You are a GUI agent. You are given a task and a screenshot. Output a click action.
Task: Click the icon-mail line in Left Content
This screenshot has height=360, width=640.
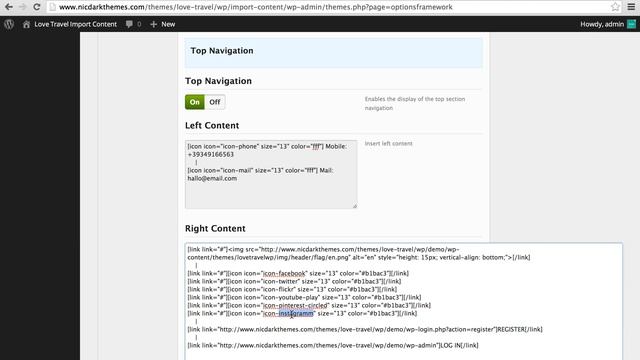(260, 170)
